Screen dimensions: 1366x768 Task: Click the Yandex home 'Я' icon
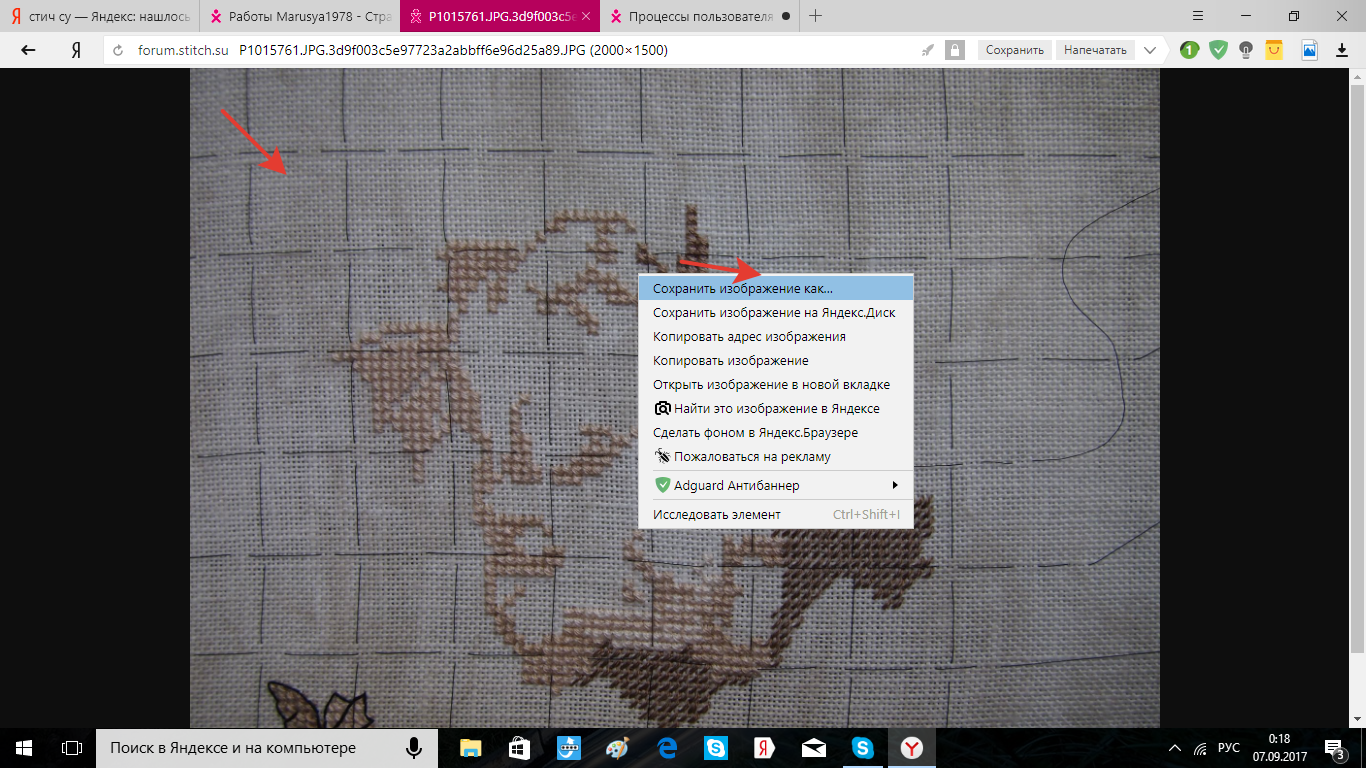pyautogui.click(x=76, y=50)
